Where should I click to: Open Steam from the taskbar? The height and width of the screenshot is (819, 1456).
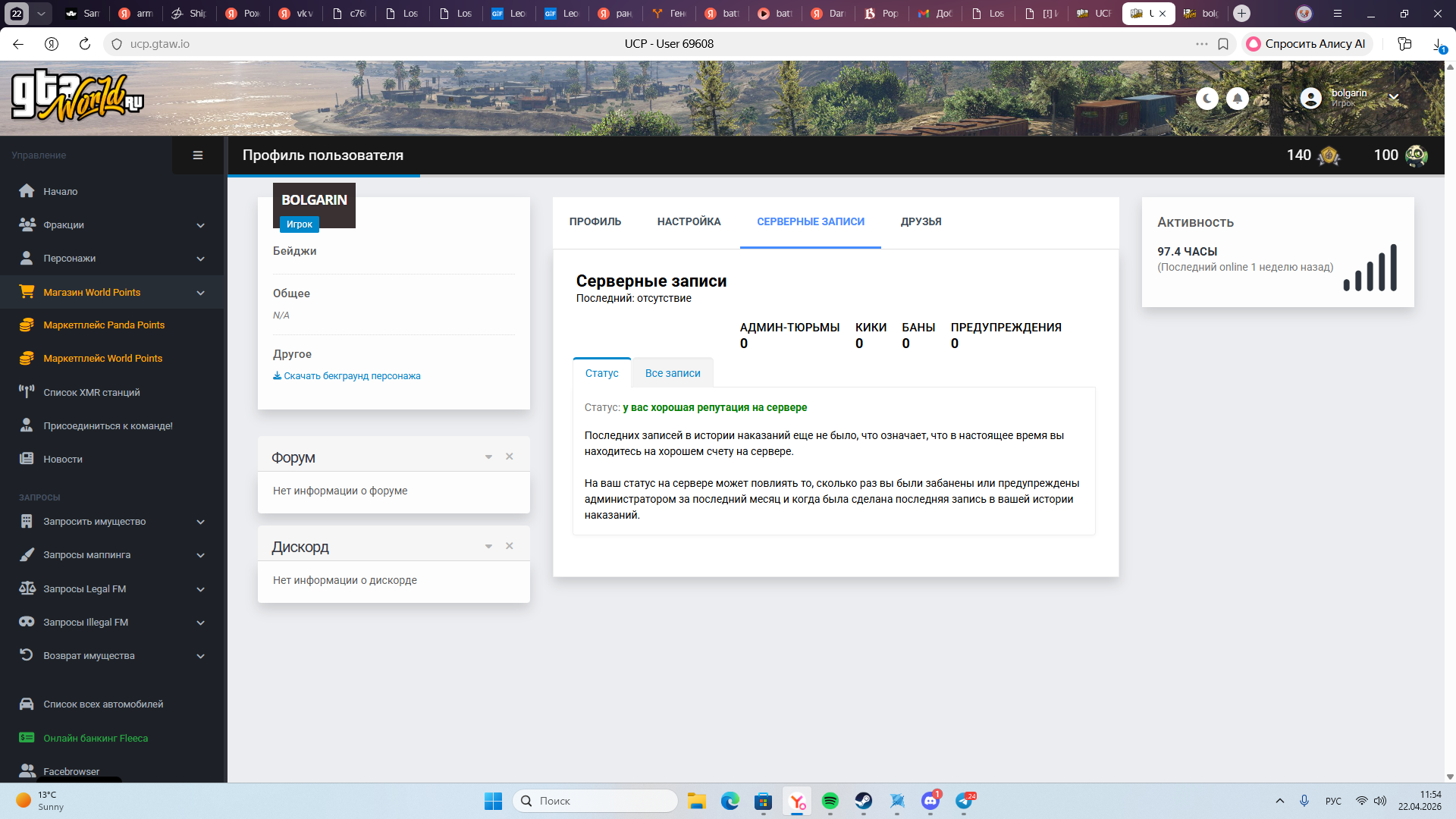click(863, 801)
